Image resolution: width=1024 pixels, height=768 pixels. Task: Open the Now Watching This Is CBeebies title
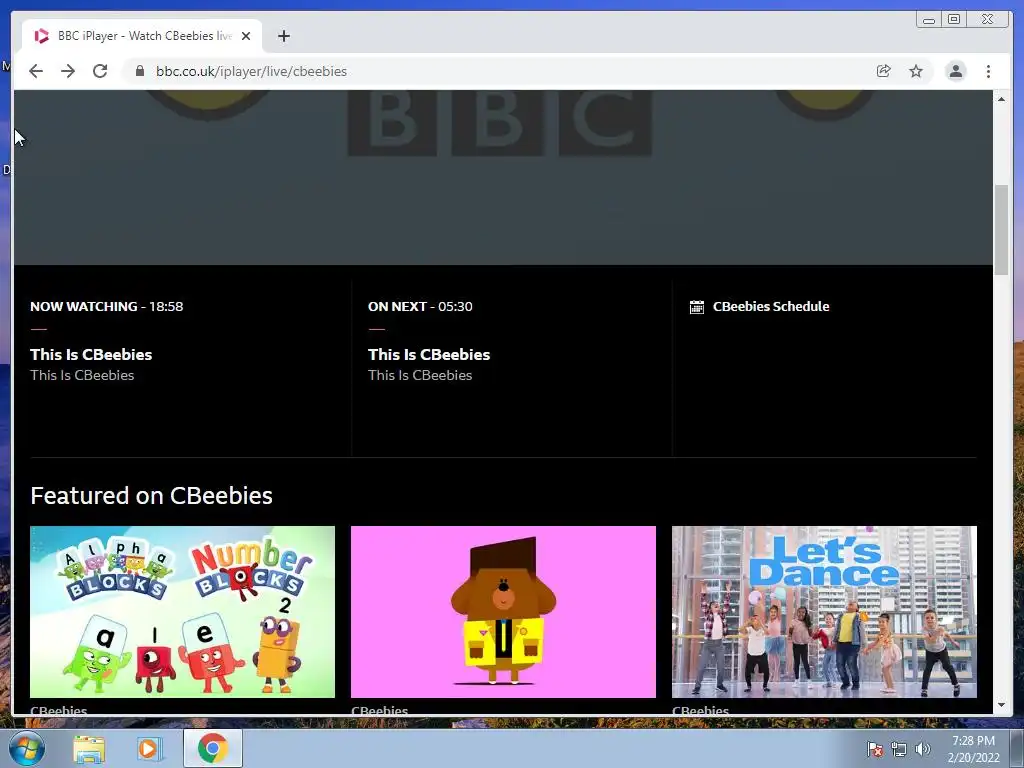pos(91,355)
